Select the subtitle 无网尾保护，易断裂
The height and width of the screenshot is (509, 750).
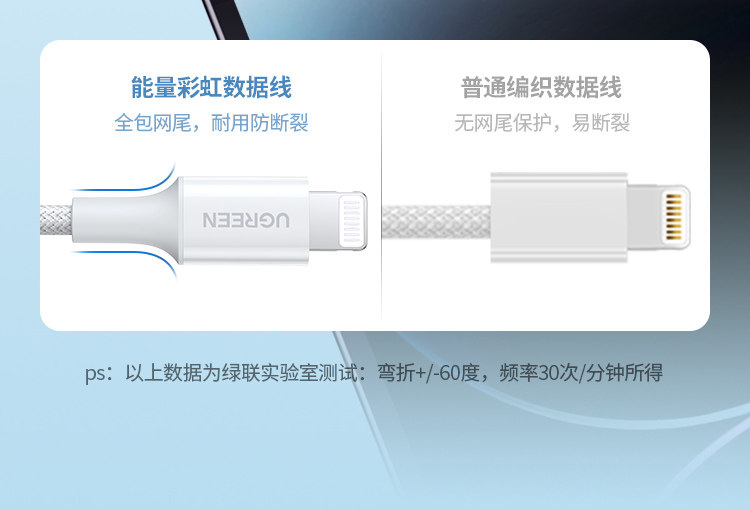(x=542, y=123)
